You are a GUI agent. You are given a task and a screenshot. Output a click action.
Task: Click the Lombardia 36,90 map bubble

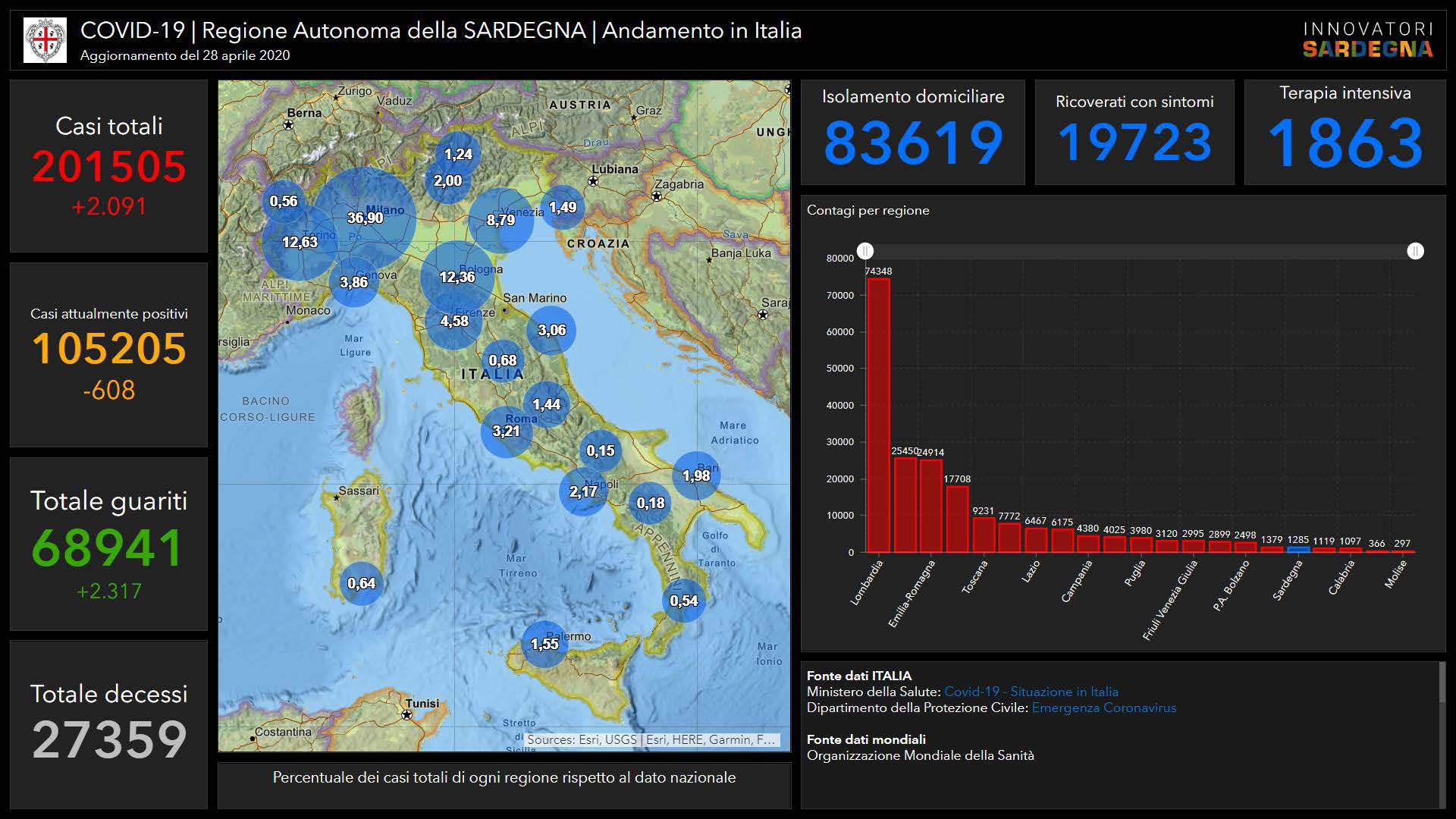365,218
